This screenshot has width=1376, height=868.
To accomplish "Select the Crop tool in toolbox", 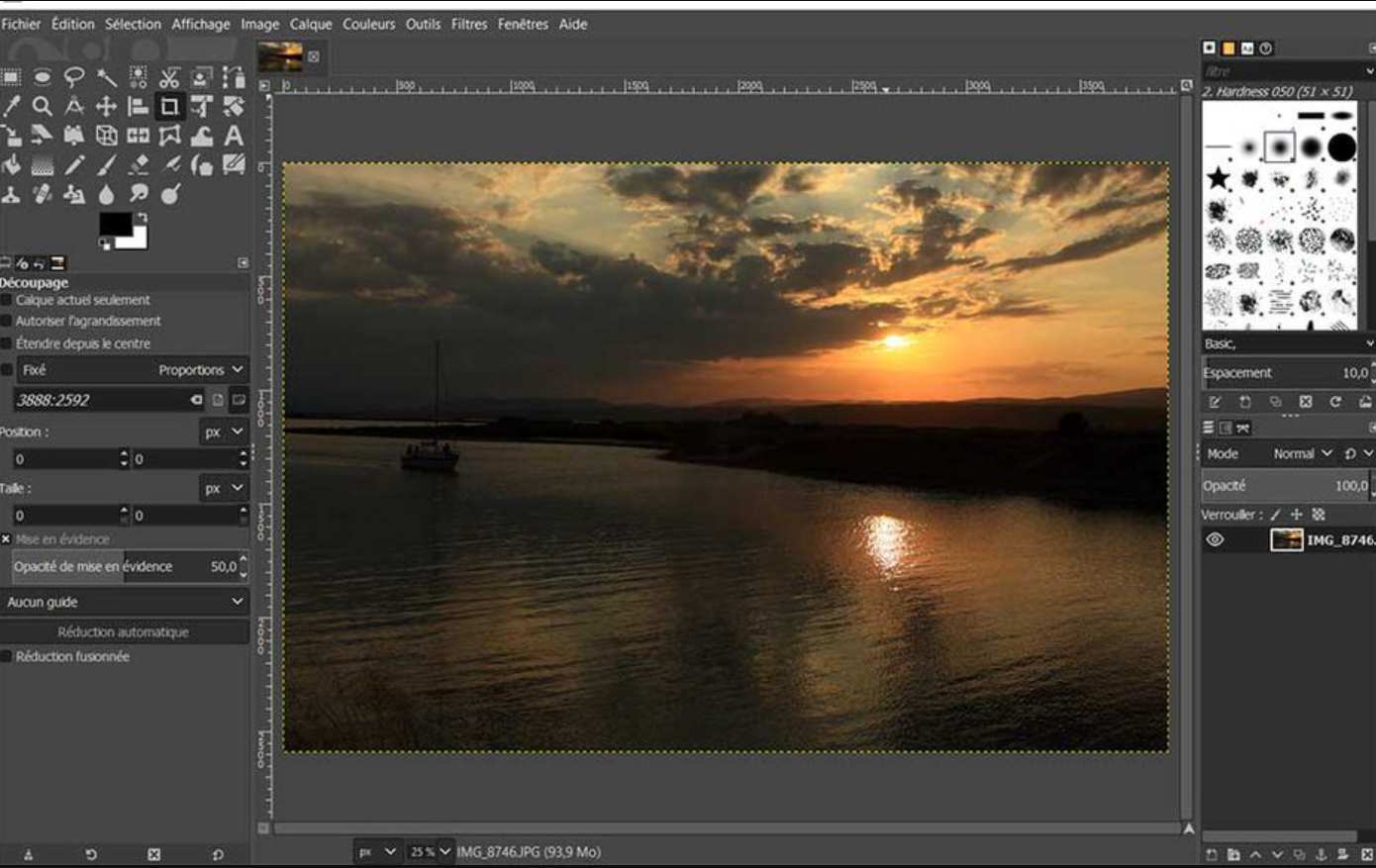I will coord(169,106).
